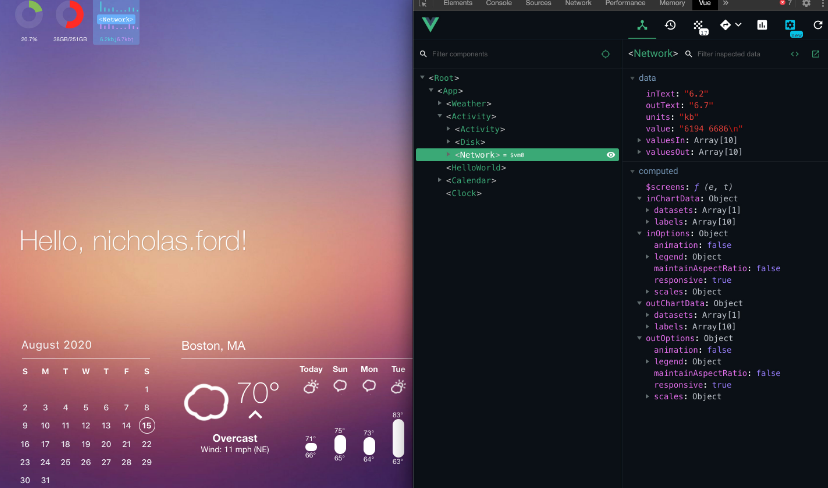Image resolution: width=828 pixels, height=488 pixels.
Task: Switch to the Console devtools tab
Action: [498, 4]
